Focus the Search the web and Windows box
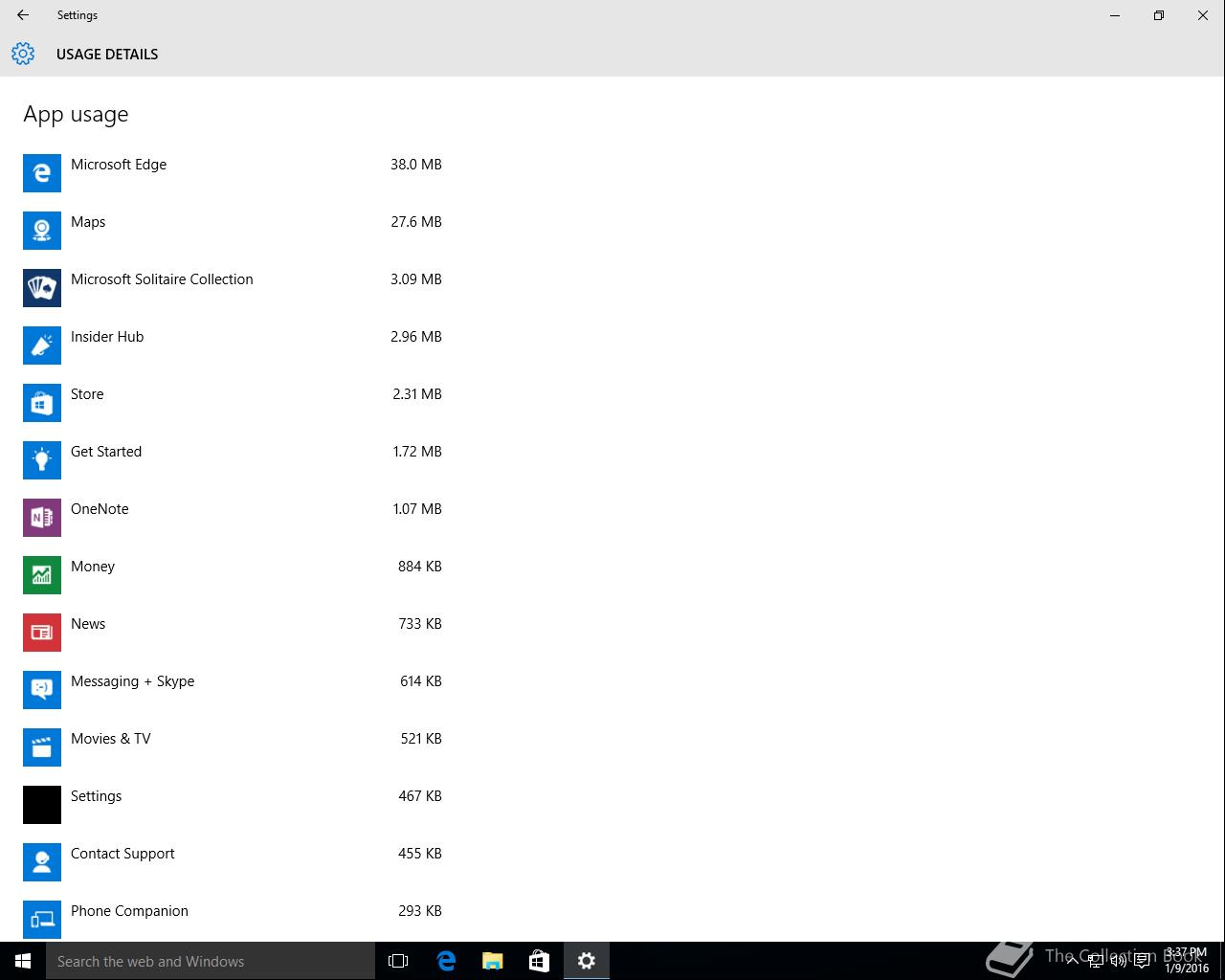The height and width of the screenshot is (980, 1225). pos(211,961)
